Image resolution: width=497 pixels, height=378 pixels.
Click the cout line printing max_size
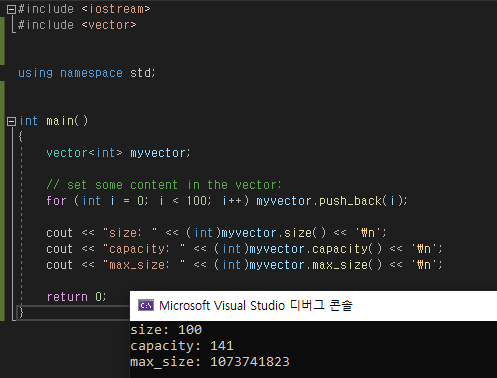click(244, 265)
